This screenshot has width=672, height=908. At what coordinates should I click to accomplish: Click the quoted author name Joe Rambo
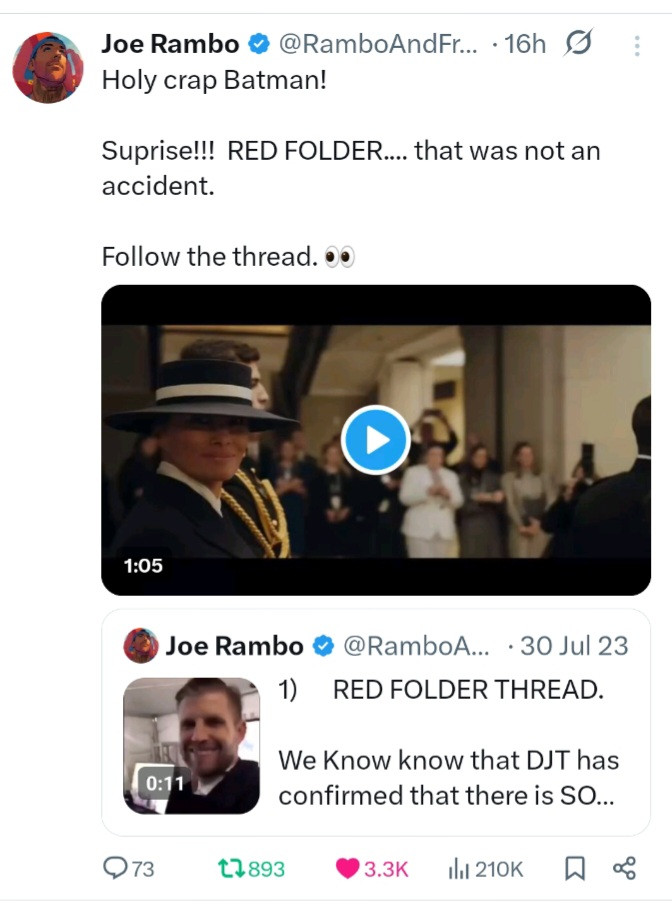coord(234,645)
